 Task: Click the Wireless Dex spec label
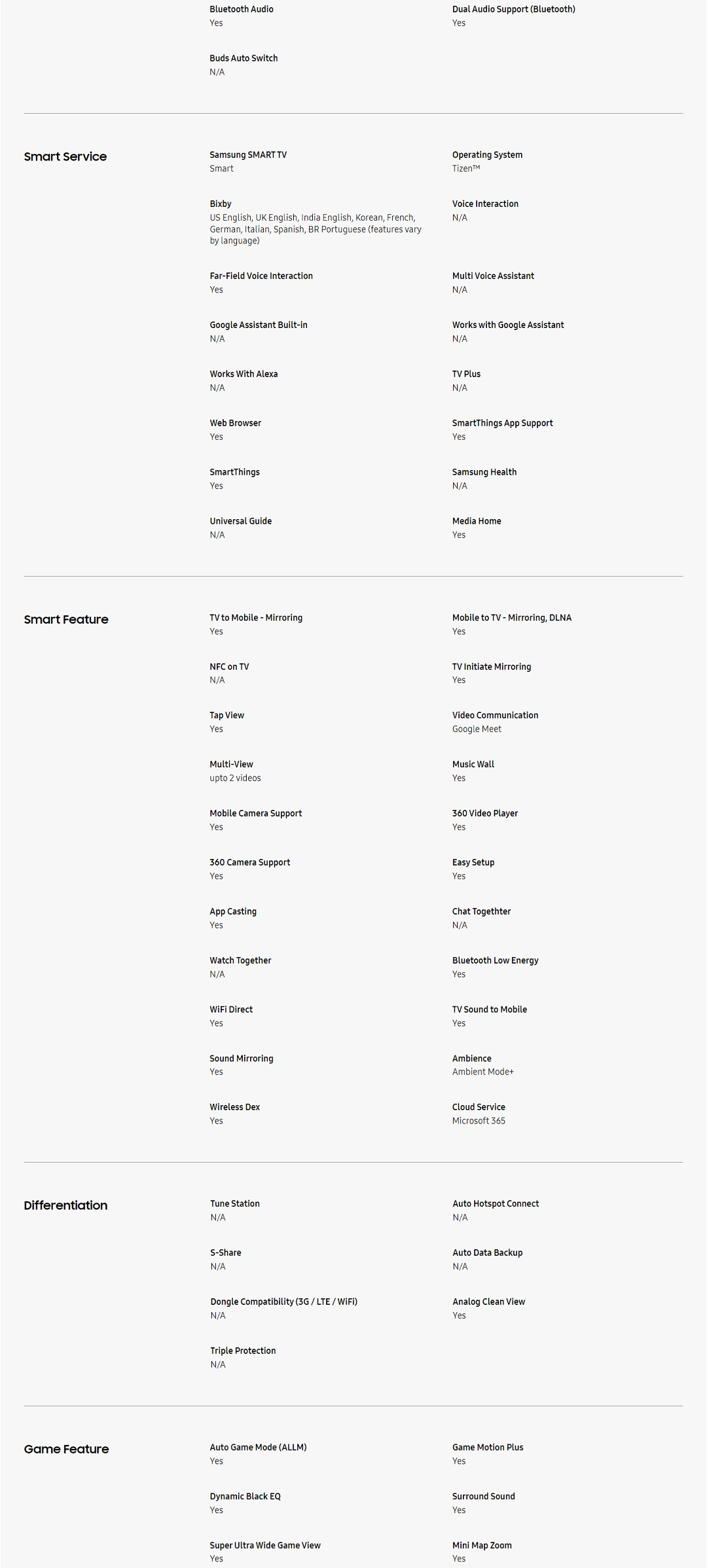234,1107
